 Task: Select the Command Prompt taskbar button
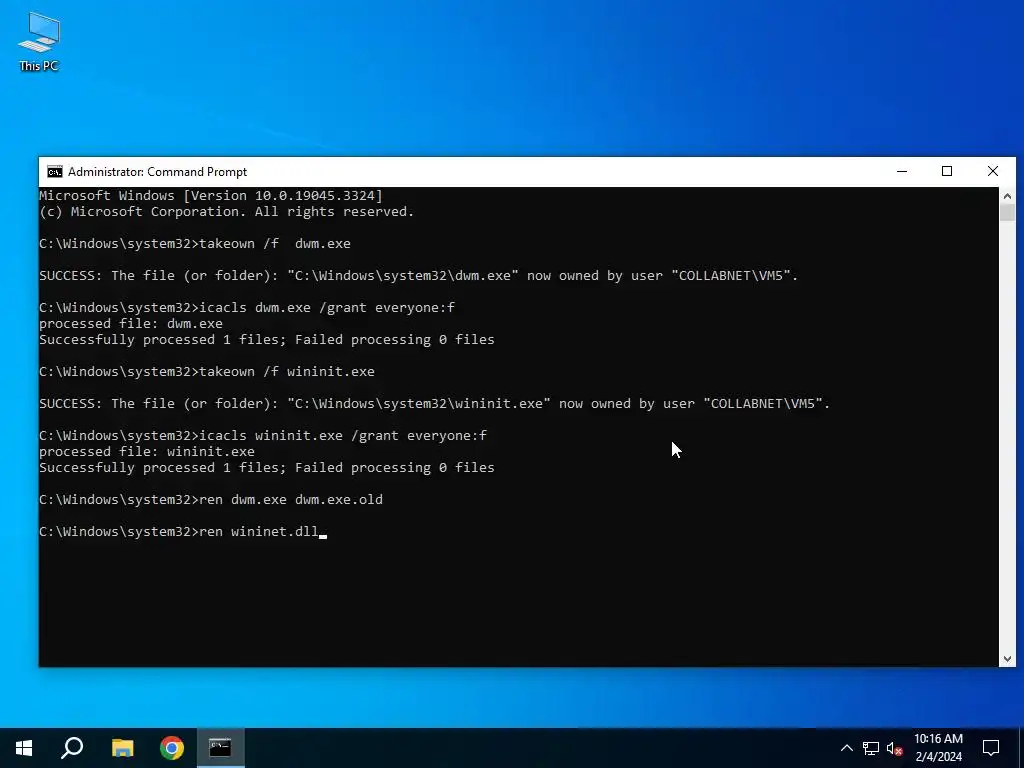point(220,748)
